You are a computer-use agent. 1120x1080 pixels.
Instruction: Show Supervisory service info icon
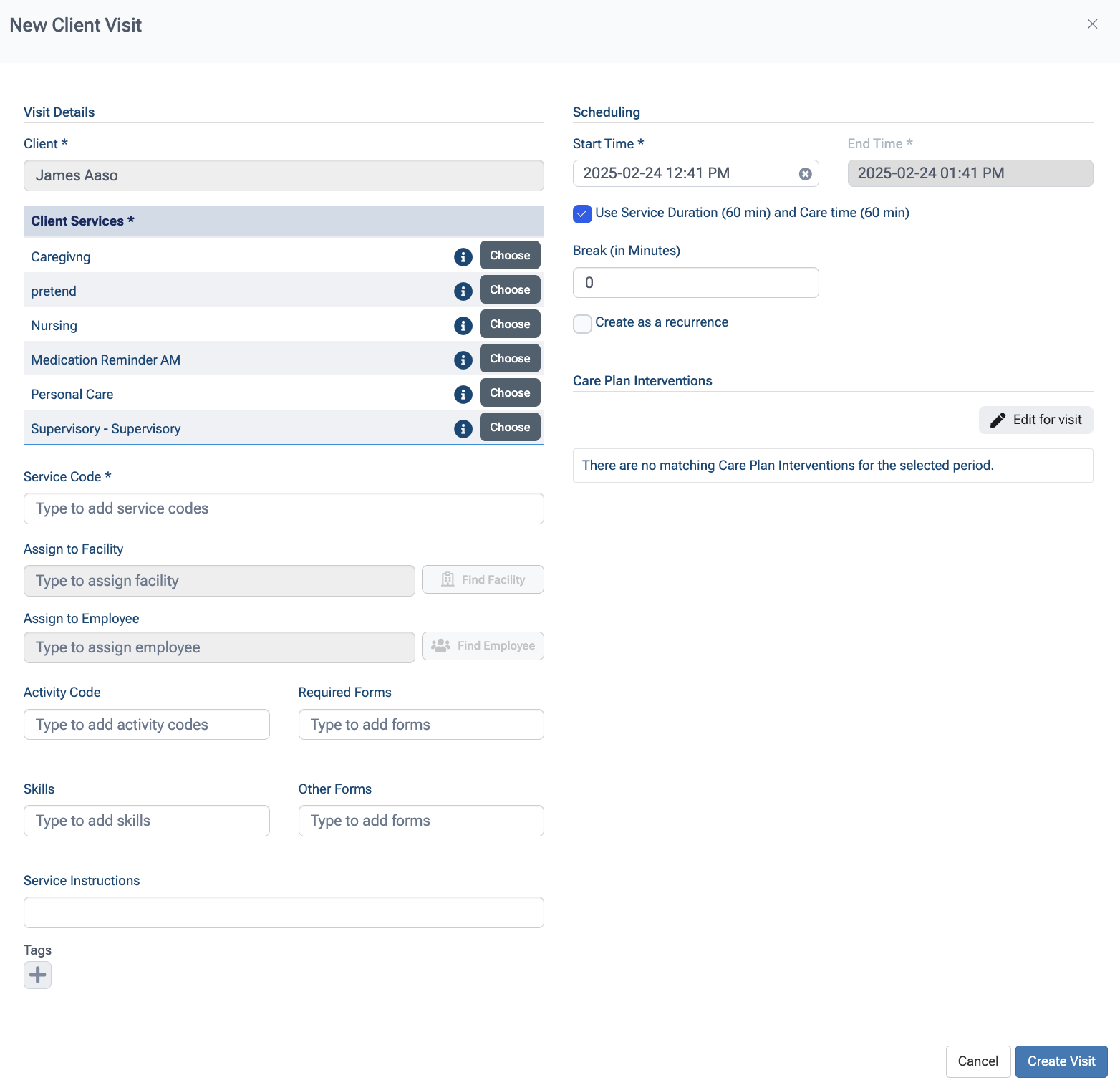click(463, 429)
